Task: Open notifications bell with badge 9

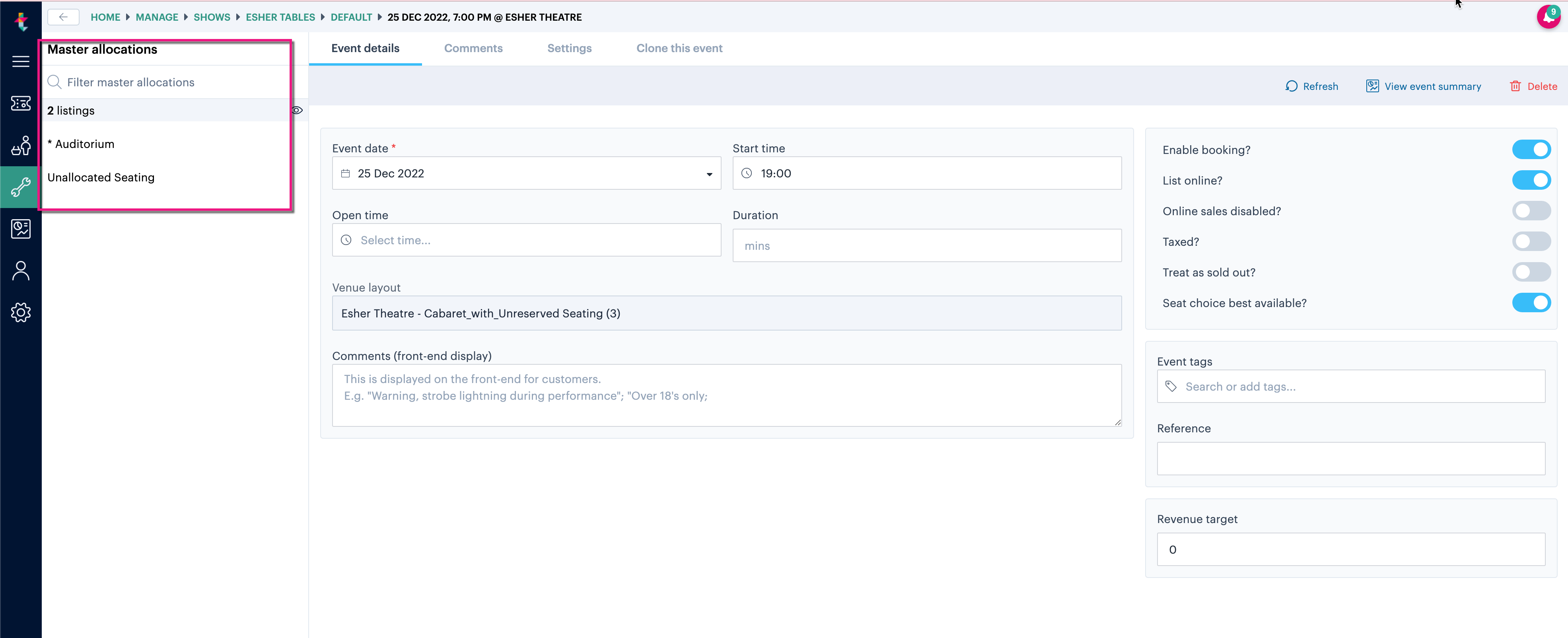Action: pyautogui.click(x=1548, y=17)
